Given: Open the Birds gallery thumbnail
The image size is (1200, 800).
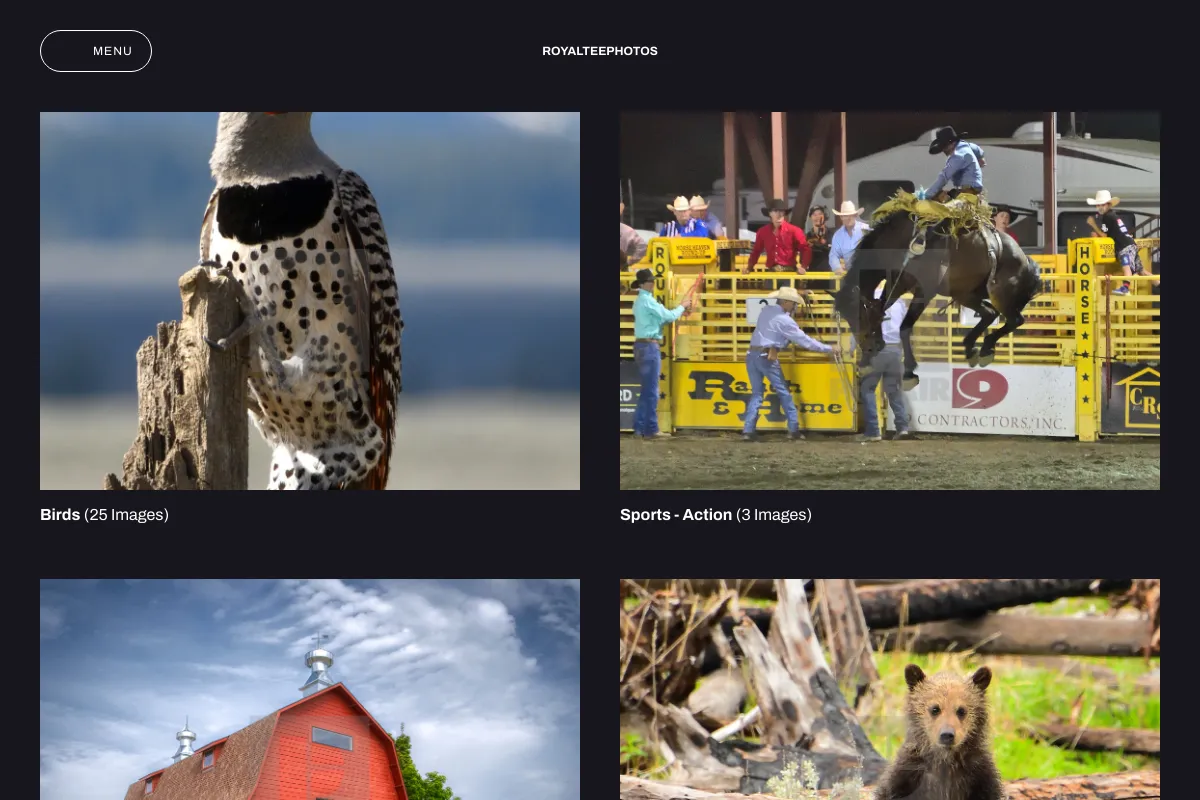Looking at the screenshot, I should [310, 301].
